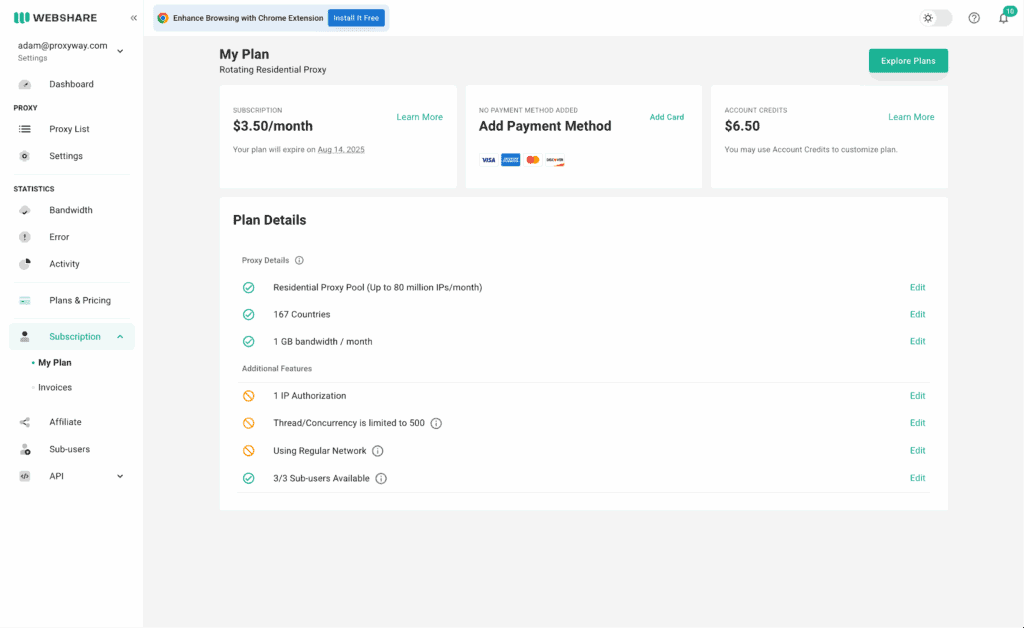Viewport: 1024px width, 628px height.
Task: Select the Sub-users icon
Action: click(24, 449)
